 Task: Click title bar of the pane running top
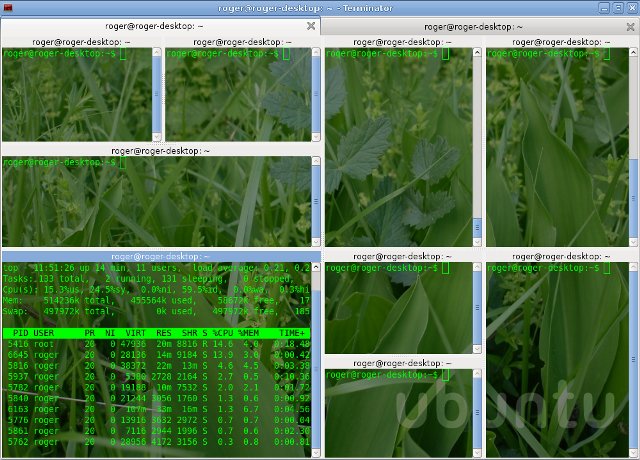point(160,257)
